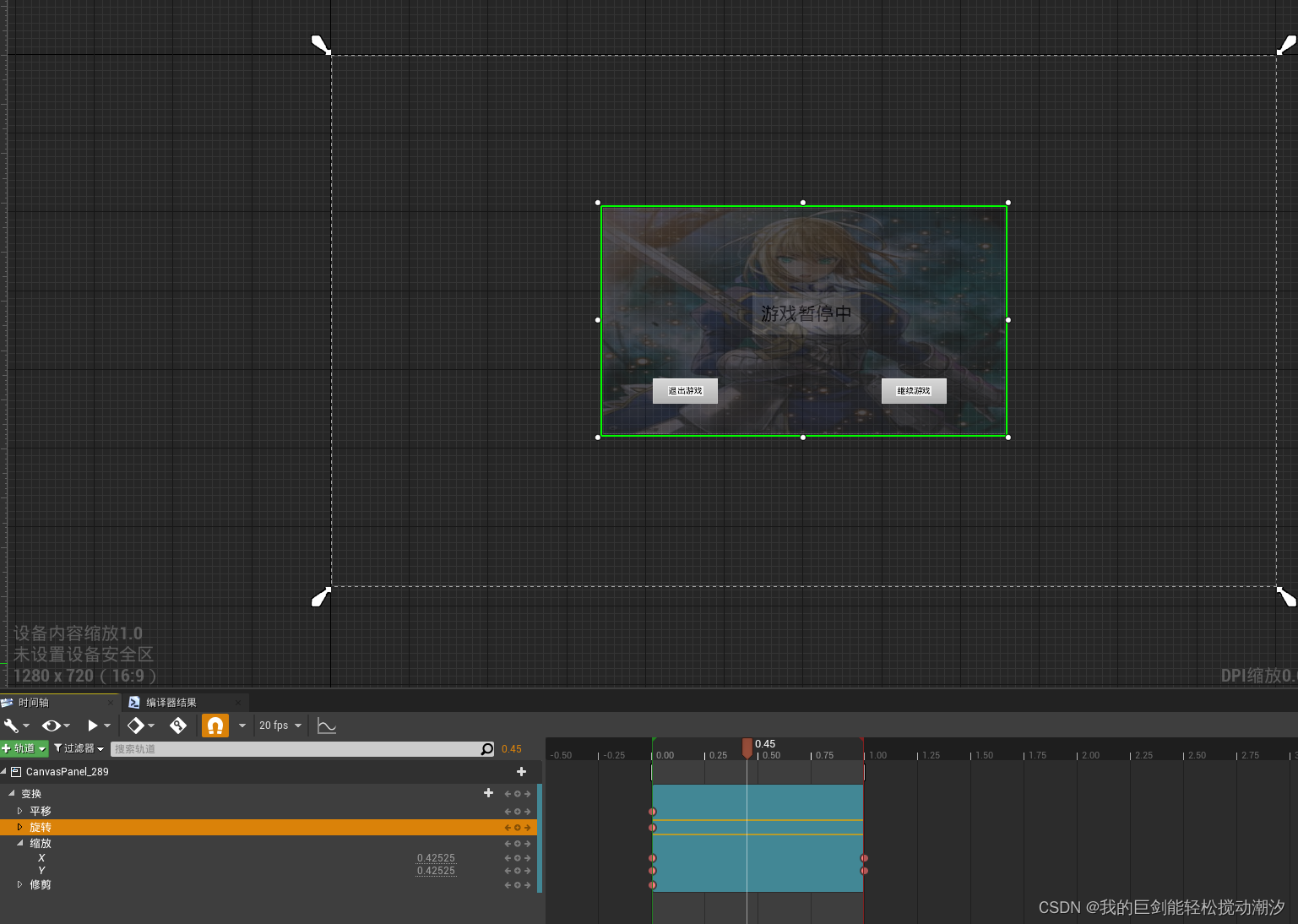Expand the Translation (平移) track
The width and height of the screenshot is (1298, 924).
[19, 811]
